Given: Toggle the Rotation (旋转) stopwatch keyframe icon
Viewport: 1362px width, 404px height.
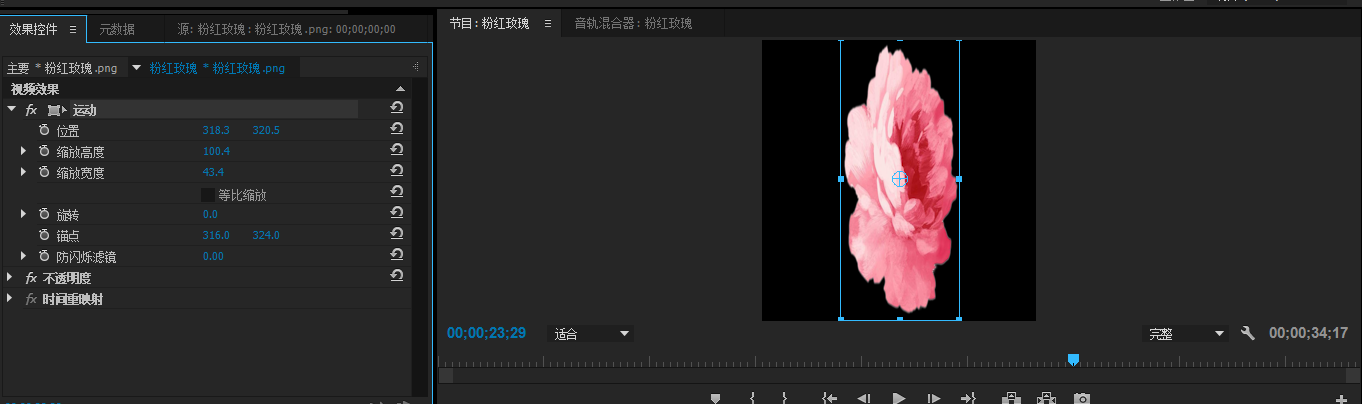Looking at the screenshot, I should pyautogui.click(x=44, y=214).
